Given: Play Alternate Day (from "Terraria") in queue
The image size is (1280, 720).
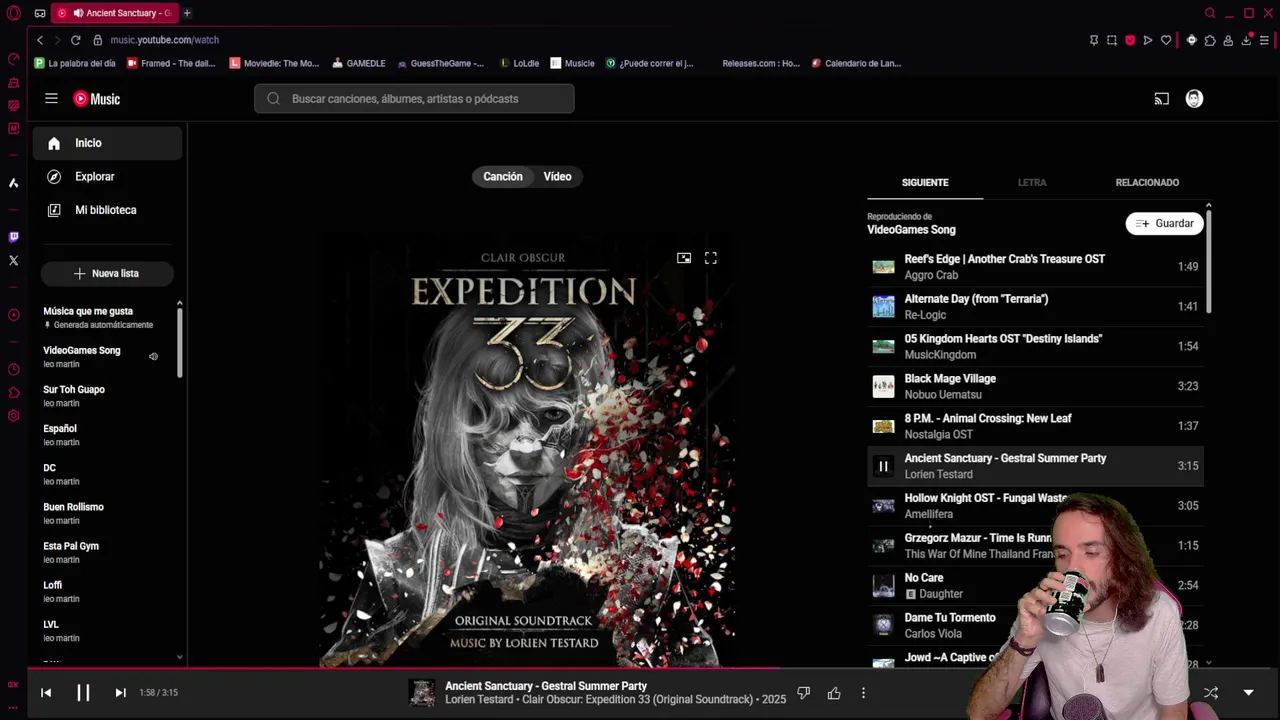Looking at the screenshot, I should 1035,306.
